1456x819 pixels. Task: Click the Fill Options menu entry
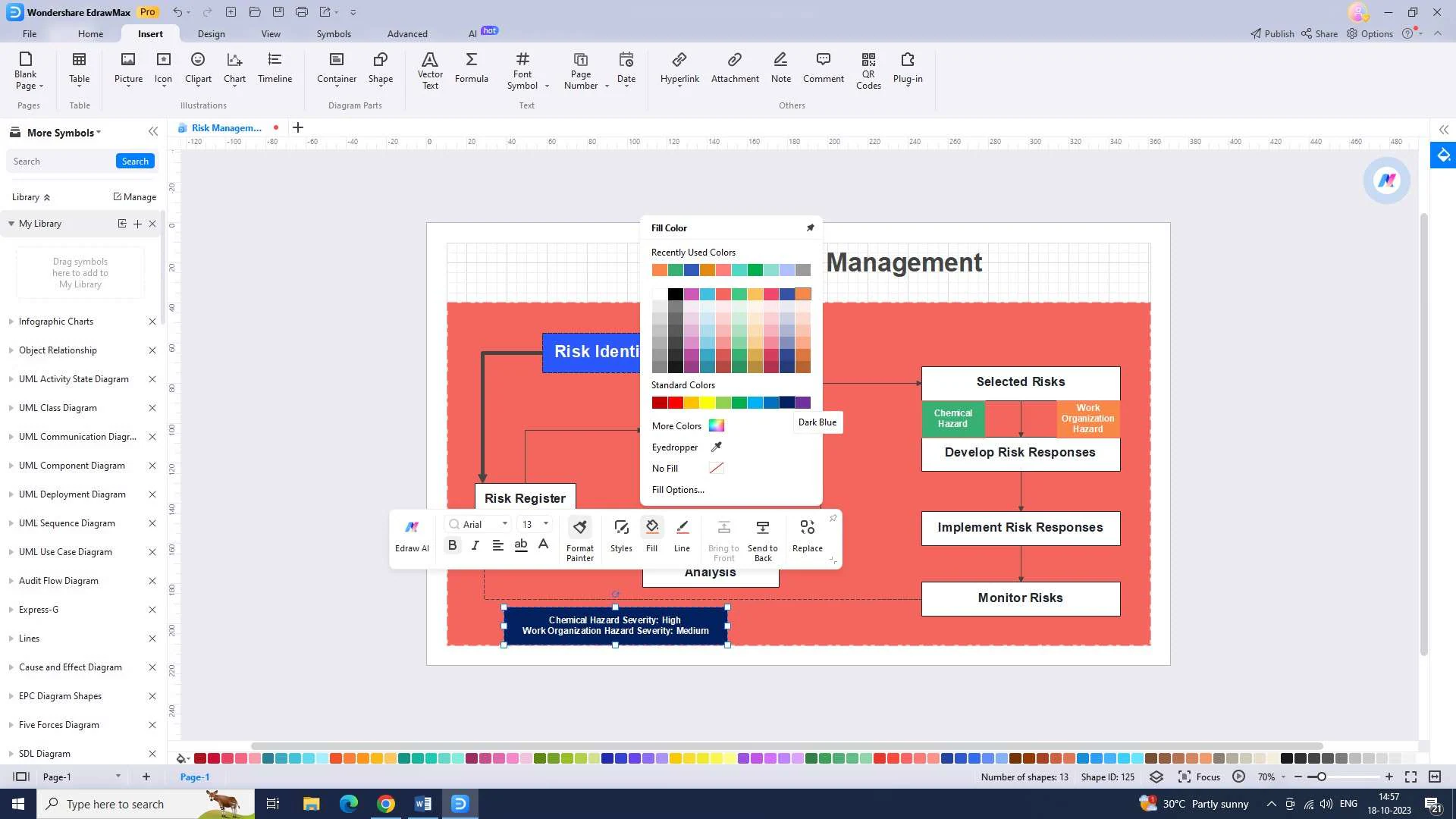677,490
